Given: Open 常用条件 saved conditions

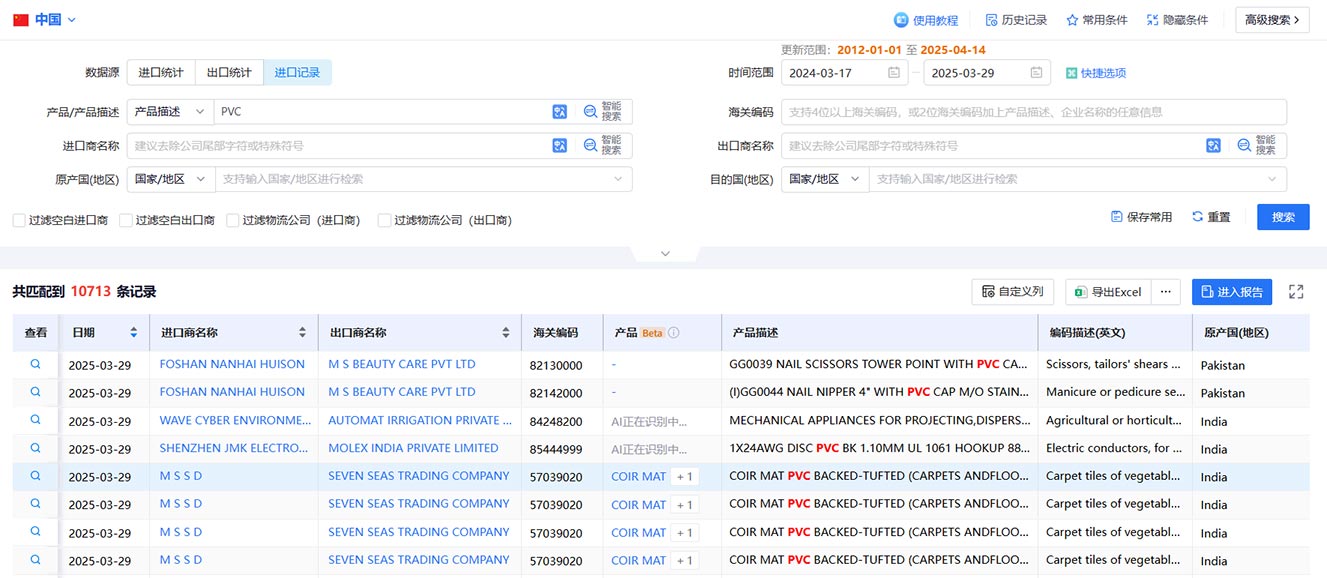Looking at the screenshot, I should point(1097,20).
